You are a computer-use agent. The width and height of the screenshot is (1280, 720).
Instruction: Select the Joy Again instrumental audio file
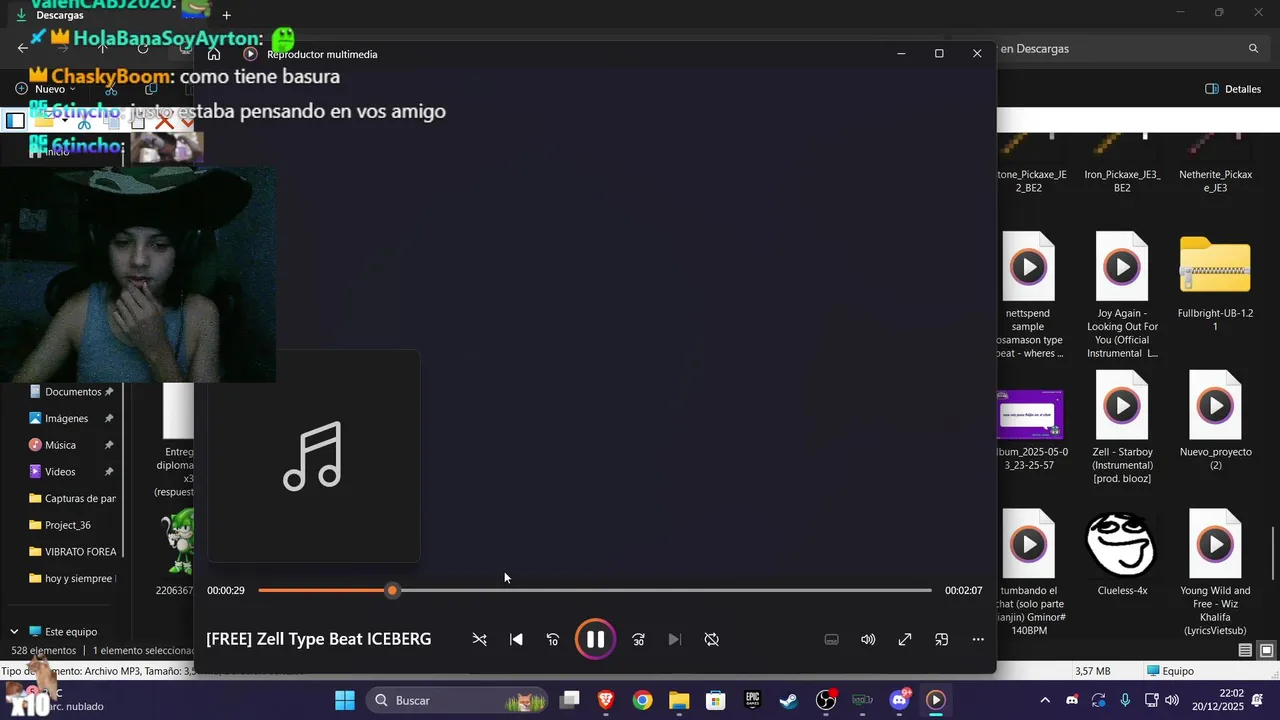pyautogui.click(x=1122, y=295)
